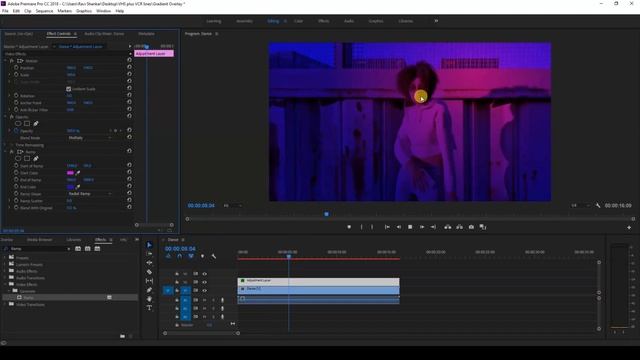This screenshot has width=640, height=360.
Task: Select the Pen tool in tools panel
Action: coord(149,290)
